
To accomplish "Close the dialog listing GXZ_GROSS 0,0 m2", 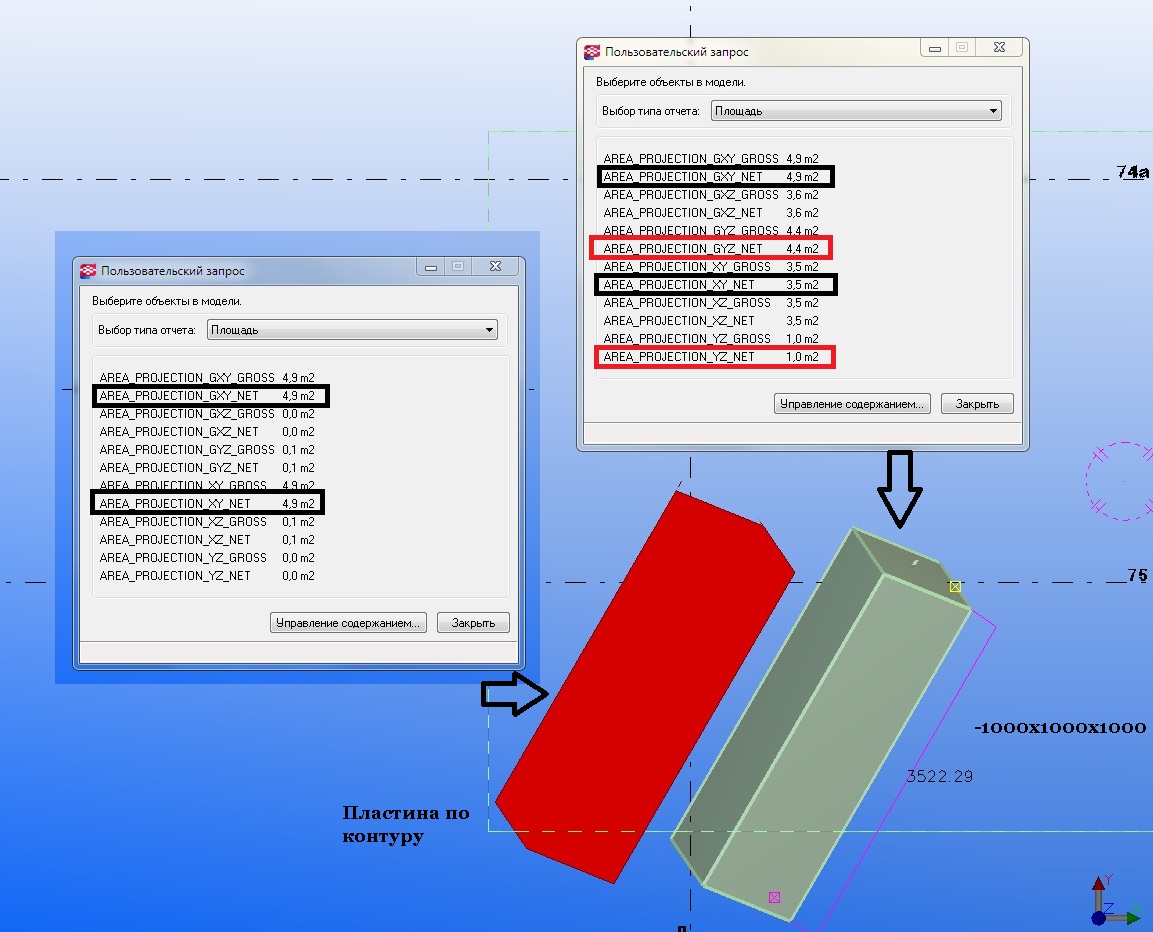I will tap(493, 267).
